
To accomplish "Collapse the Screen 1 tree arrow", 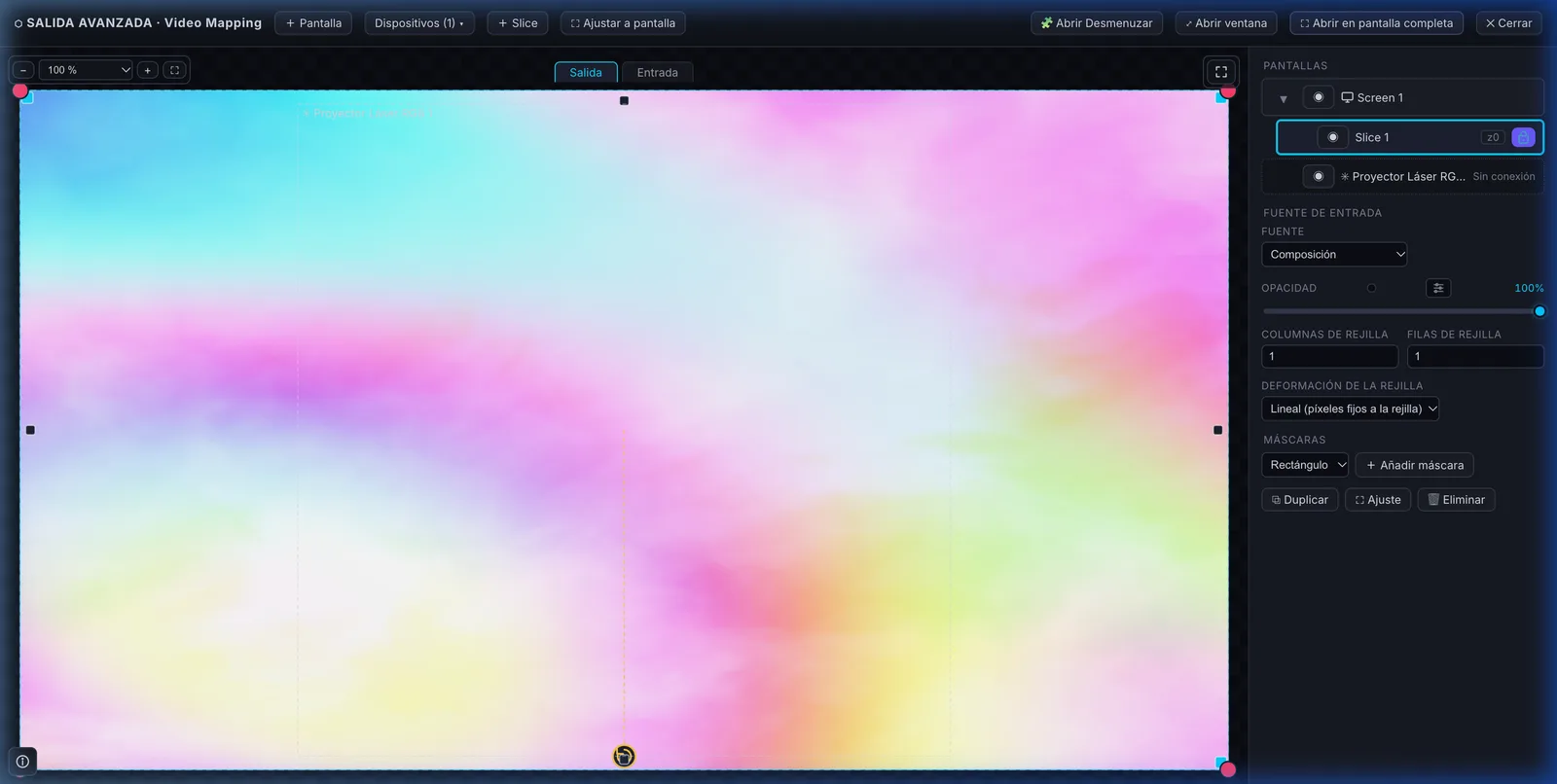I will 1284,98.
